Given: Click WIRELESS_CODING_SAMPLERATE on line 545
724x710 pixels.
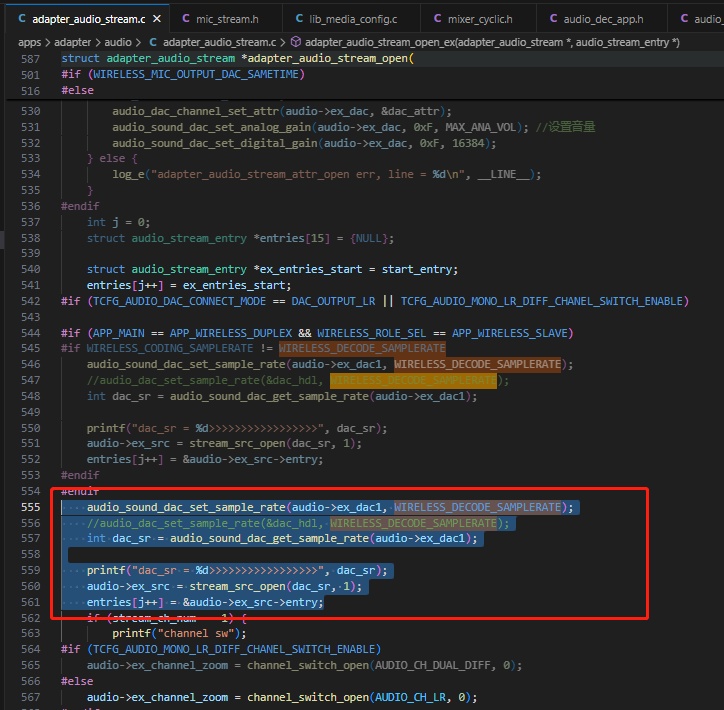Looking at the screenshot, I should pyautogui.click(x=169, y=348).
